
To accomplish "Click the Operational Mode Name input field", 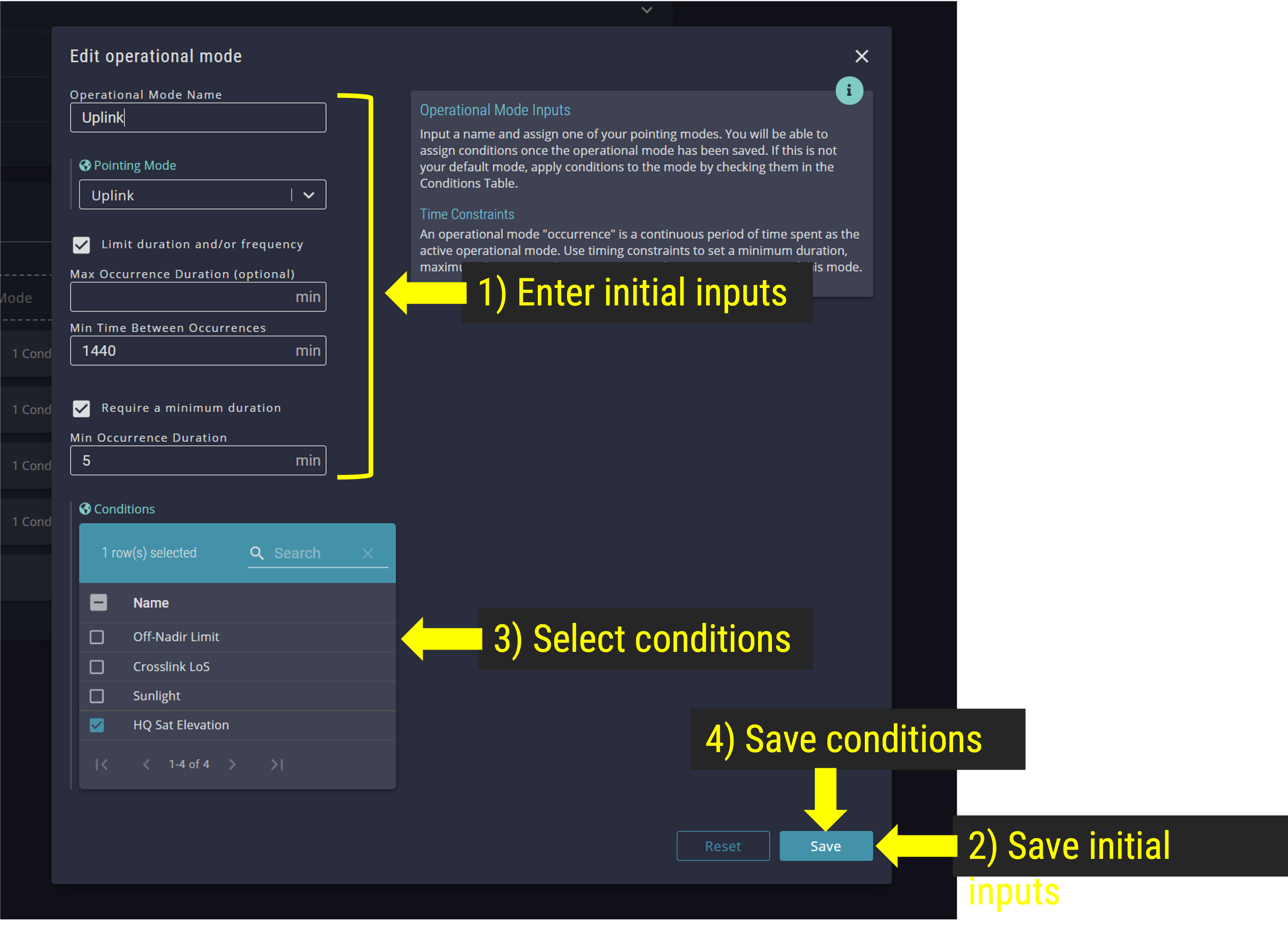I will 198,116.
